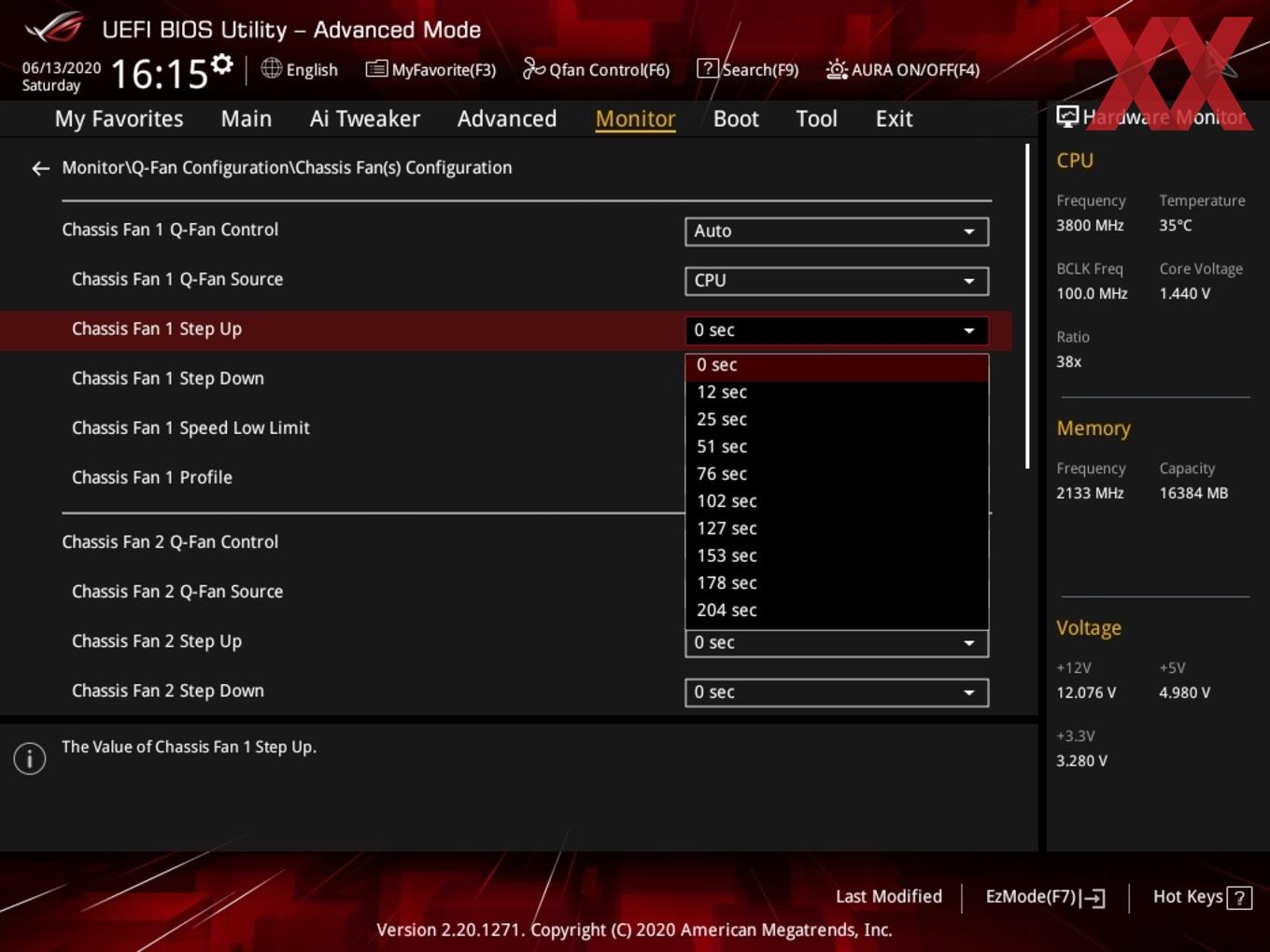The width and height of the screenshot is (1270, 952).
Task: Switch to EzMode(F7)
Action: (x=1045, y=897)
